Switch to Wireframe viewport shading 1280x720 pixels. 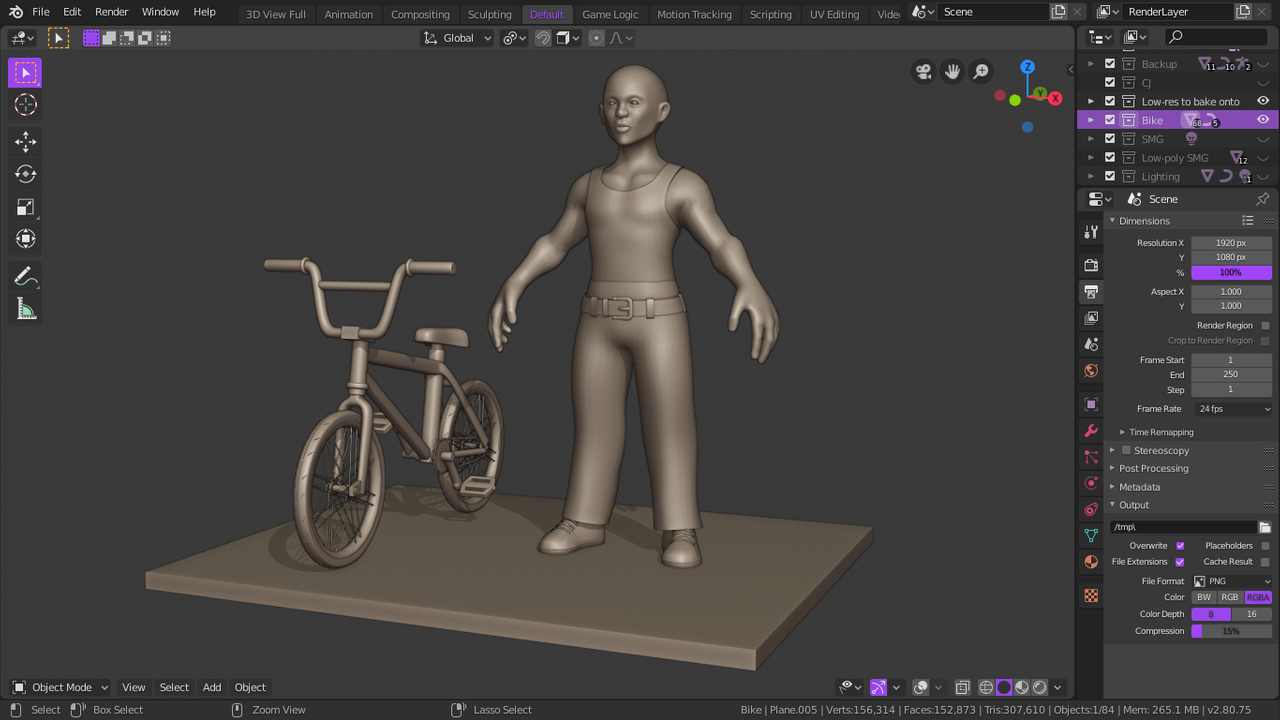tap(986, 687)
